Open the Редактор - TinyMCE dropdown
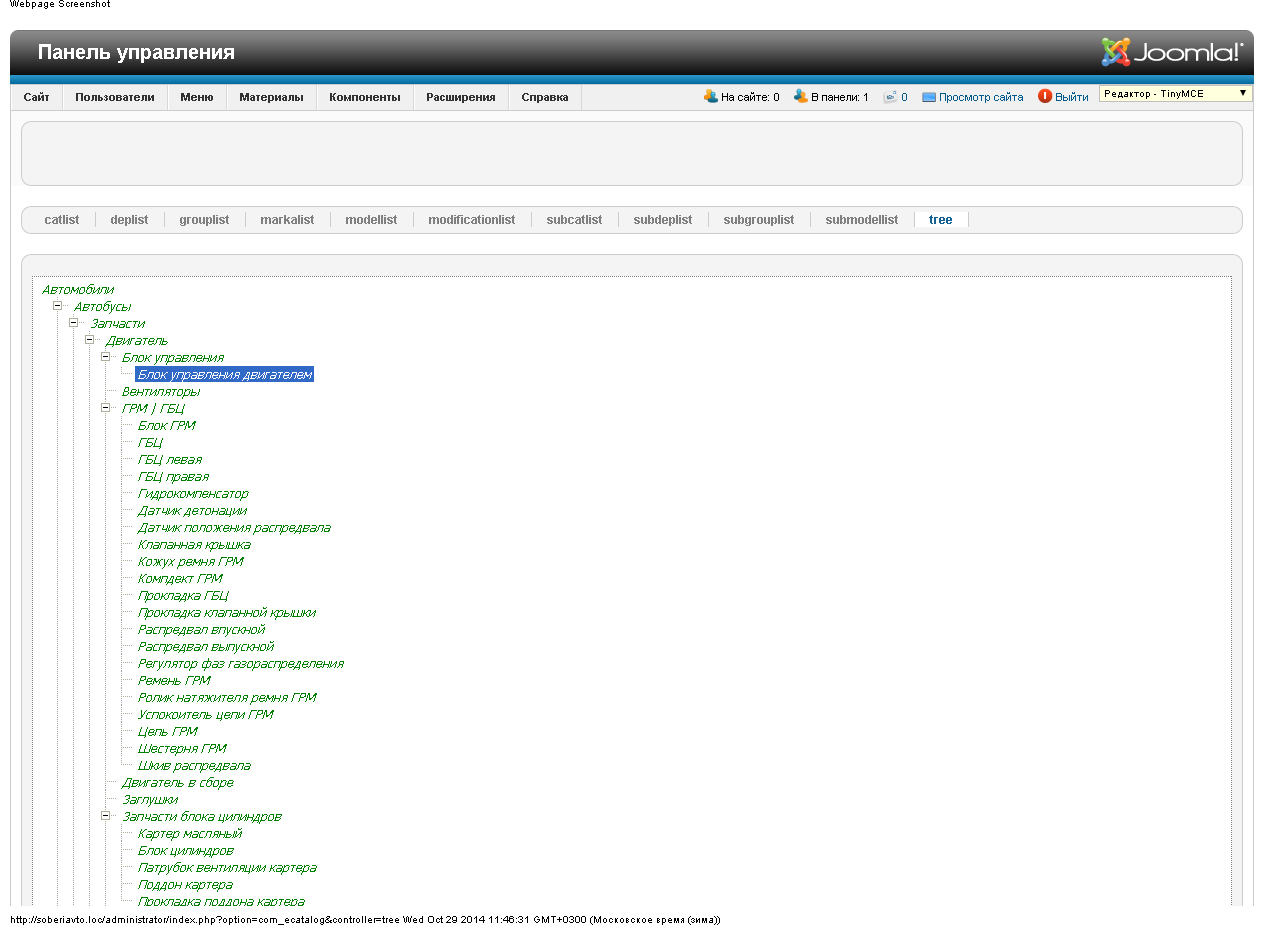Viewport: 1264px width, 926px height. [x=1175, y=94]
